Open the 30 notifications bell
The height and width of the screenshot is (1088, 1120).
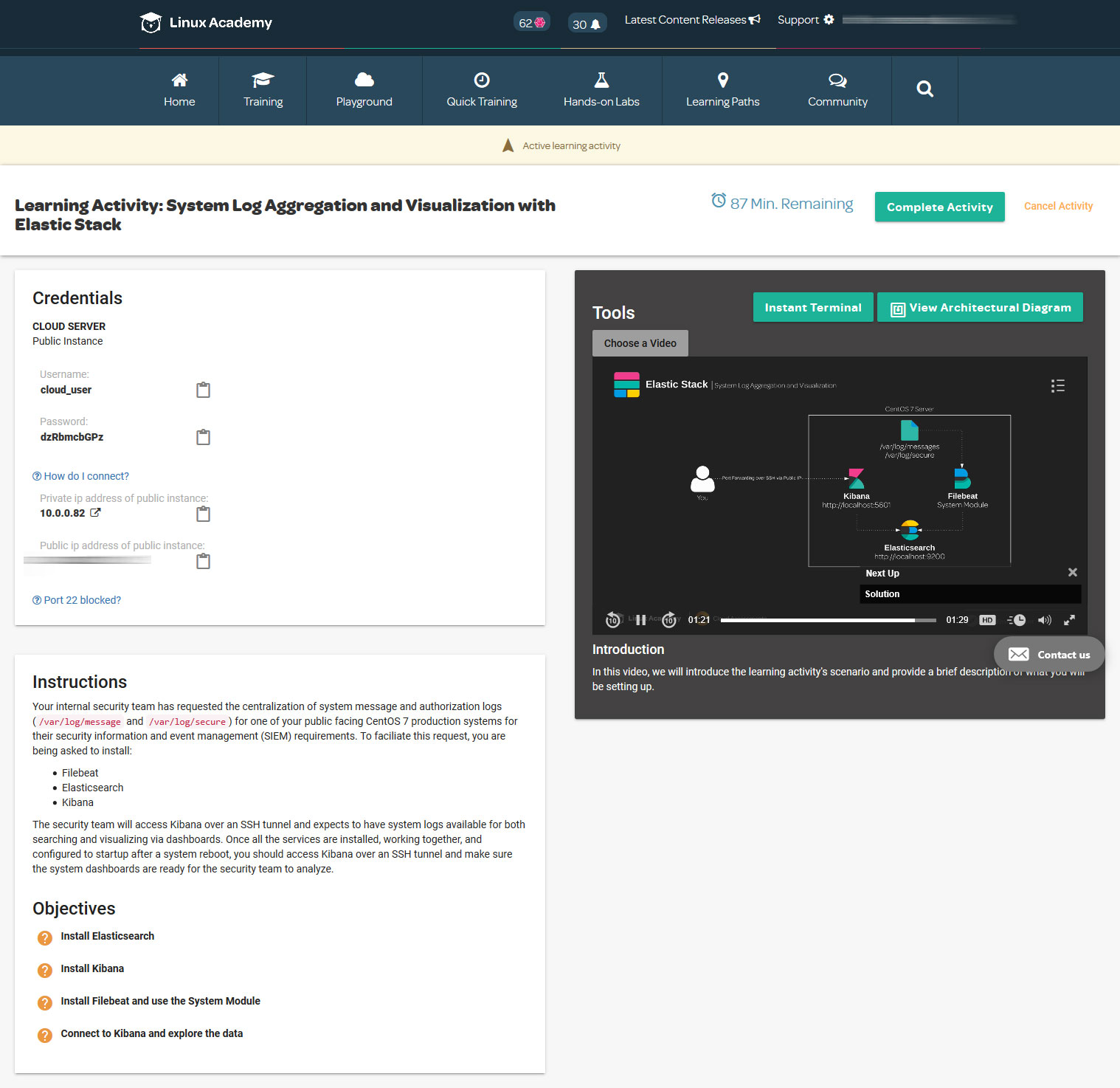[x=587, y=24]
